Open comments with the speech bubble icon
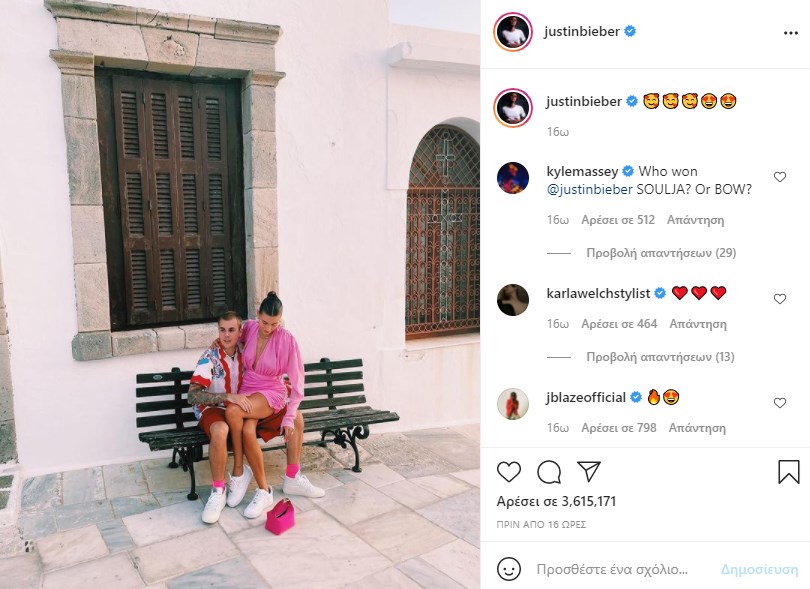The width and height of the screenshot is (810, 589). point(549,472)
